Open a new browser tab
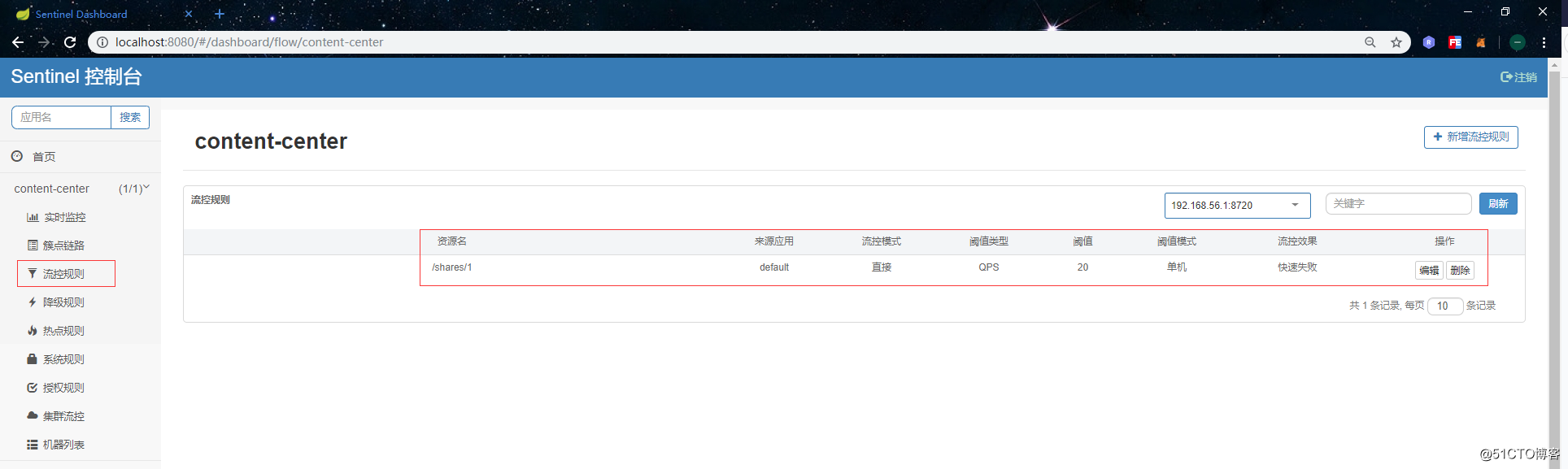This screenshot has width=1568, height=469. click(220, 14)
